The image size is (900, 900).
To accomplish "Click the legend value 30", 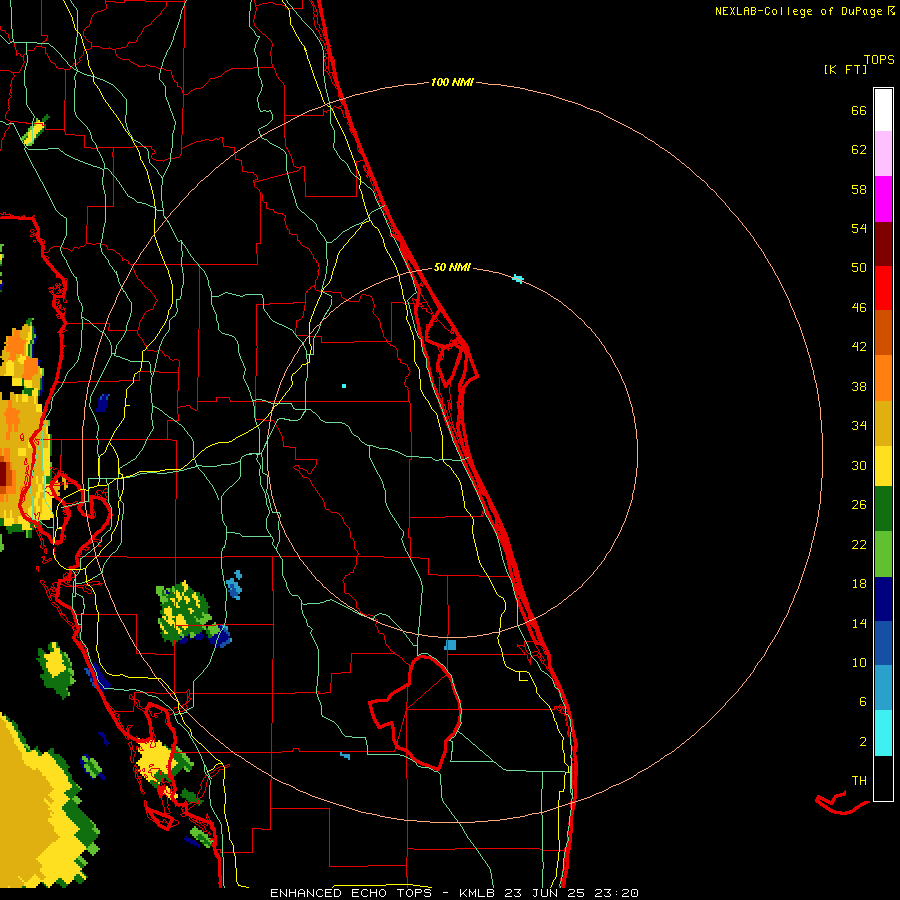I will [859, 465].
